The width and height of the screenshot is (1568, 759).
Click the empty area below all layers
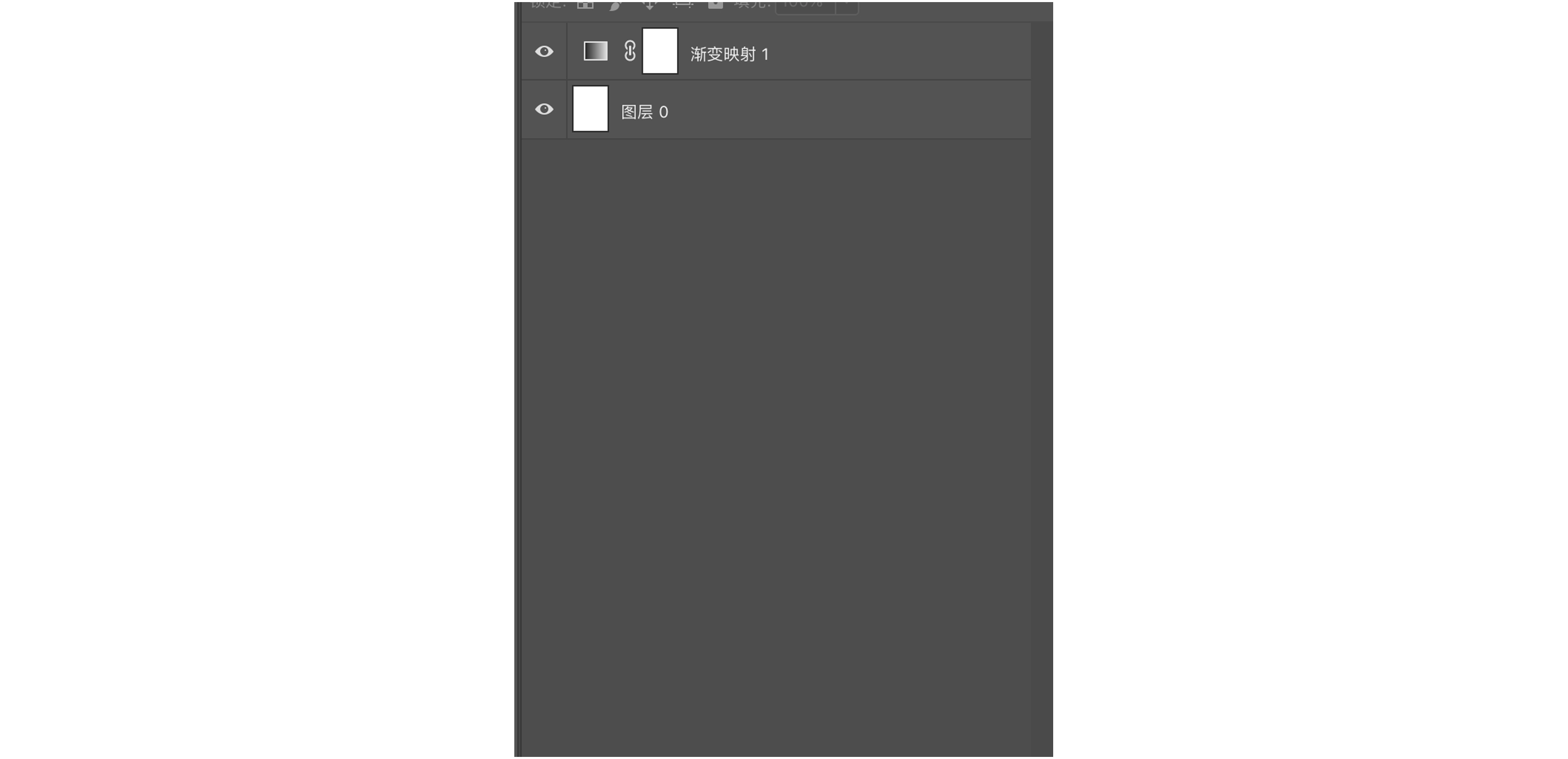tap(776, 444)
